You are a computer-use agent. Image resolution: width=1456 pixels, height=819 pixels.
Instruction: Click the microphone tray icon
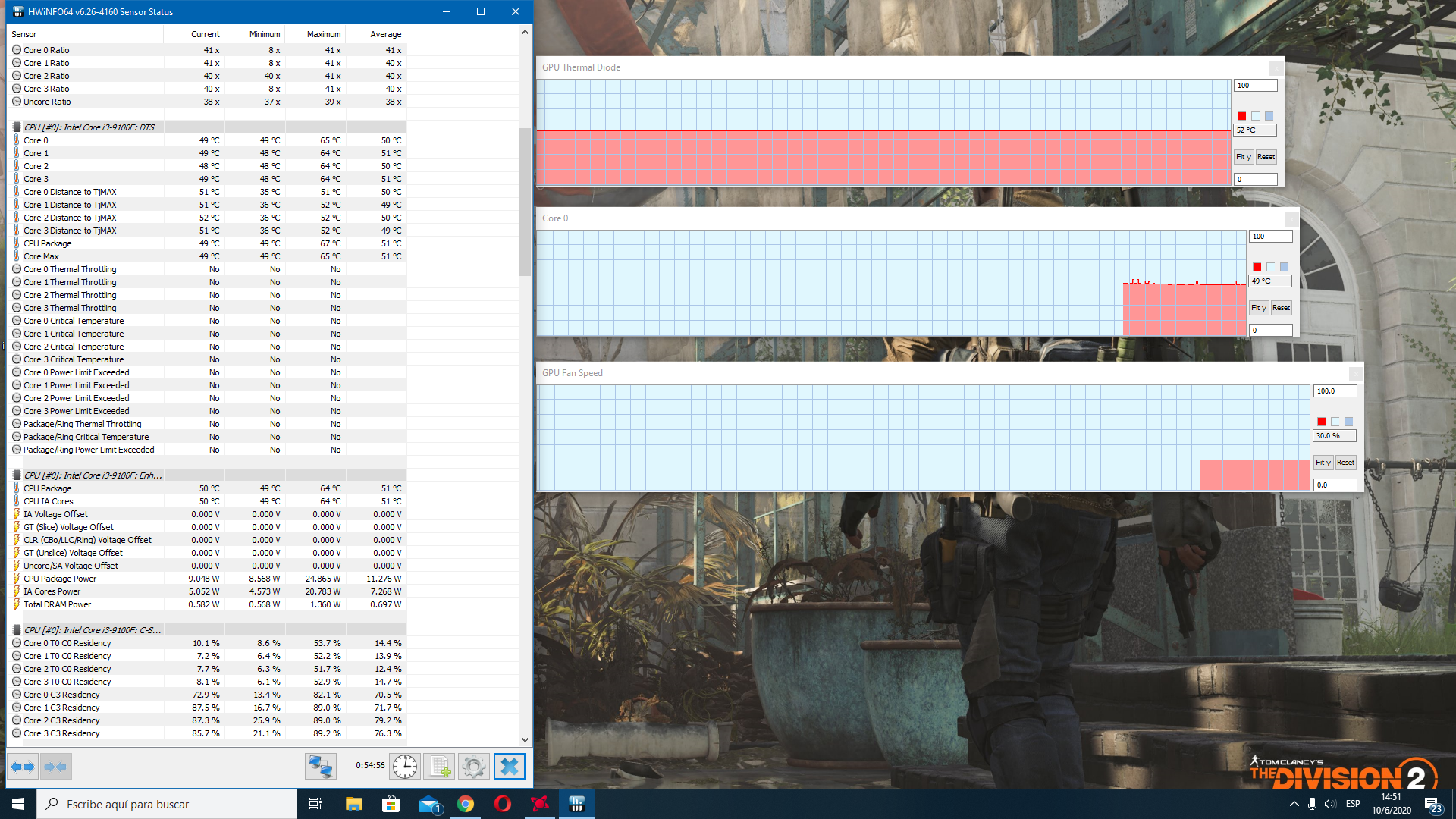pyautogui.click(x=1312, y=804)
